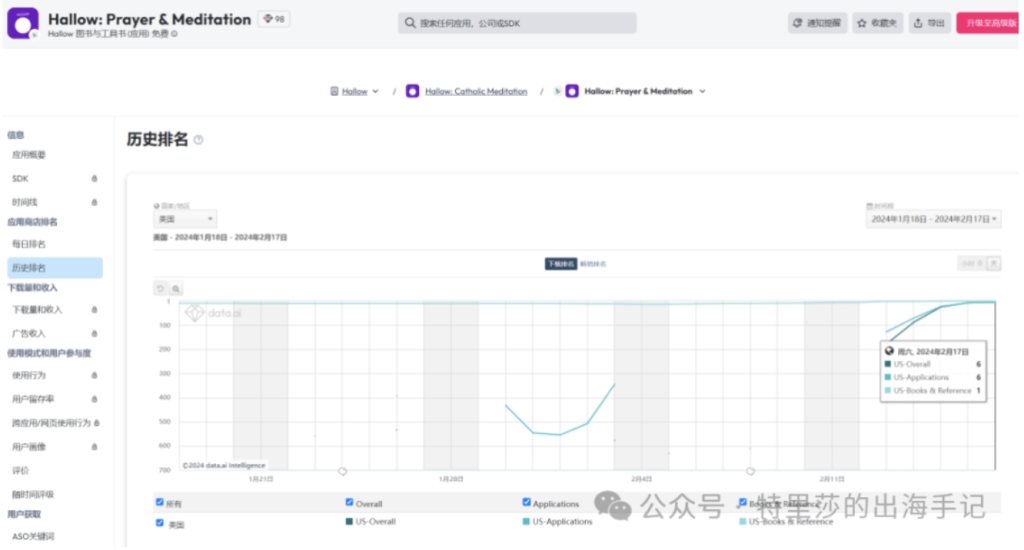This screenshot has height=550, width=1024.
Task: Select the 畅销排名 tab
Action: pyautogui.click(x=593, y=264)
